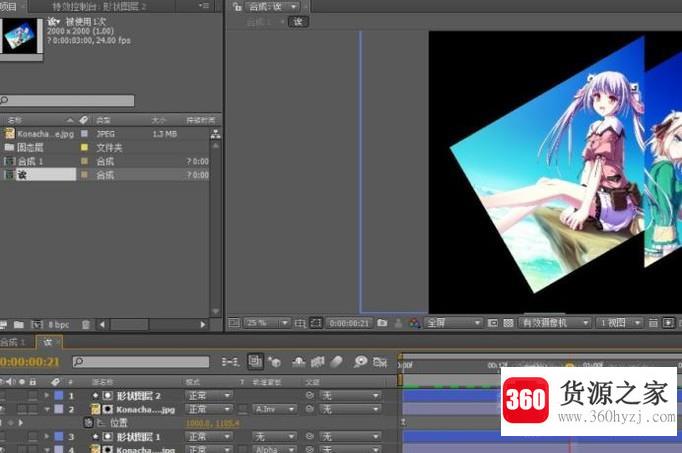682x453 pixels.
Task: Toggle pixel aspect ratio correction
Action: [653, 323]
